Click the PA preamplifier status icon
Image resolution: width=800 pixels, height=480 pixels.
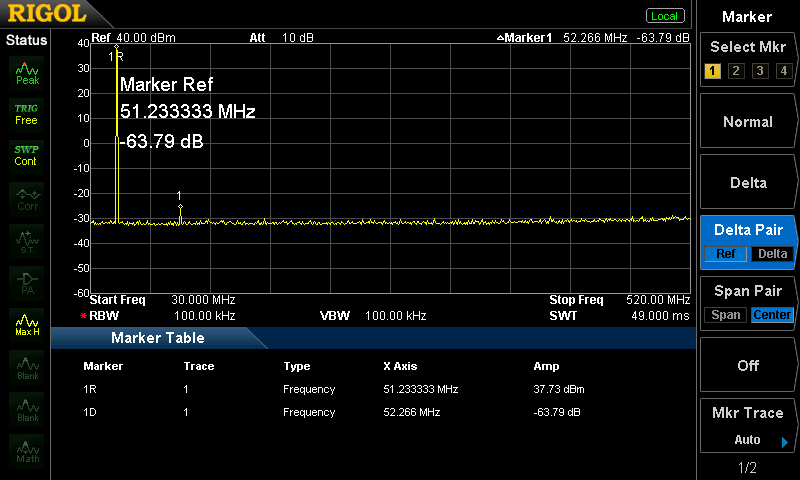(x=27, y=281)
